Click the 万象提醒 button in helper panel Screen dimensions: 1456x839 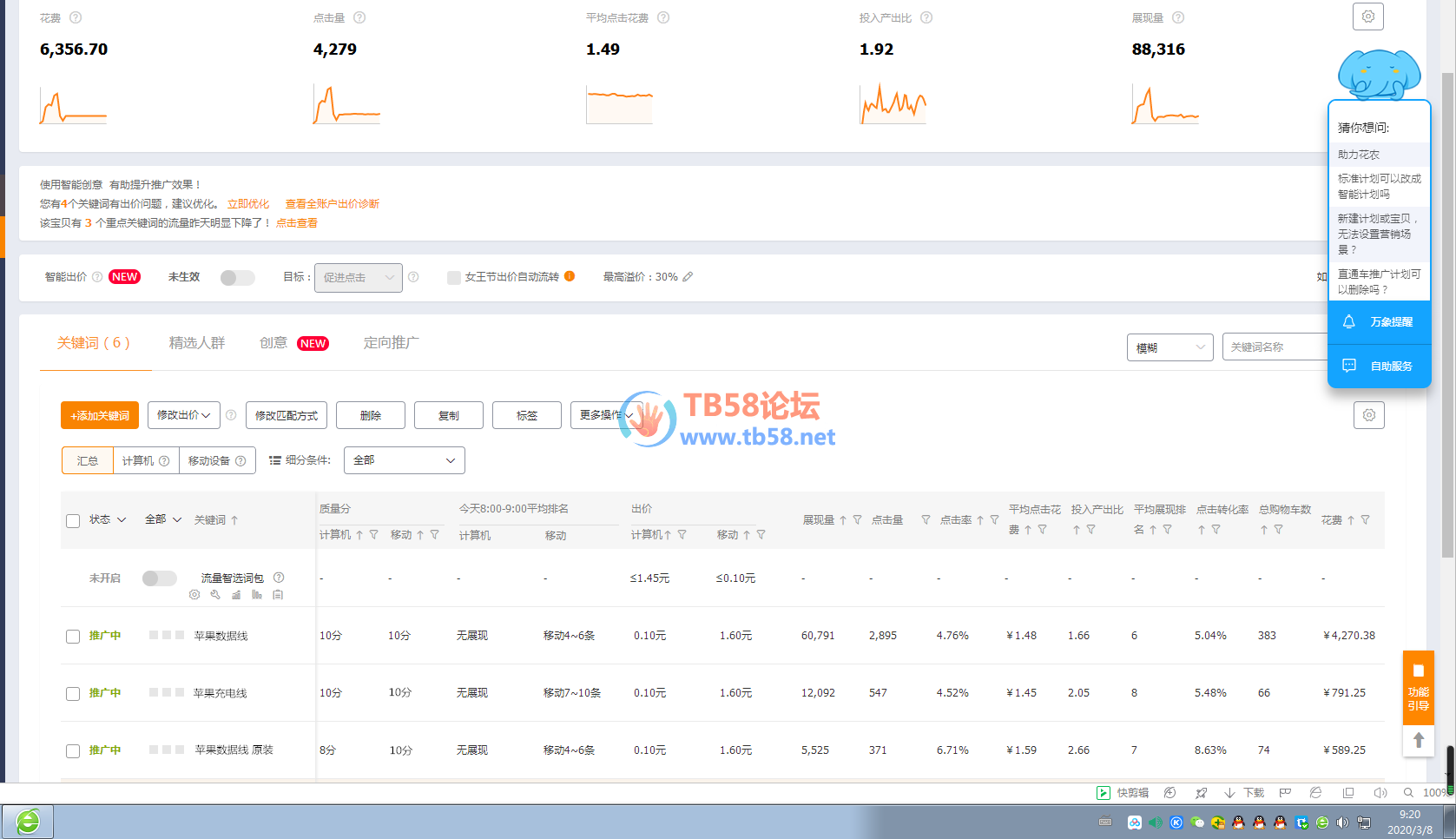(x=1380, y=322)
